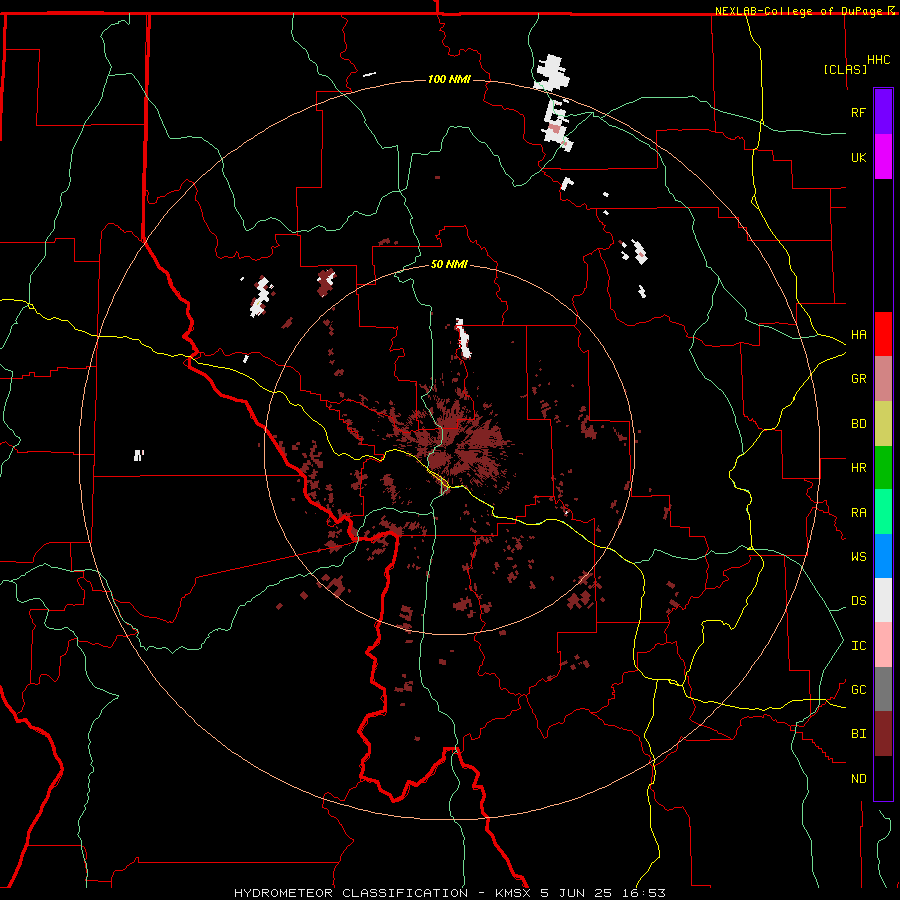The image size is (900, 900).
Task: Click the 5 JUN 25 date text
Action: click(x=577, y=893)
